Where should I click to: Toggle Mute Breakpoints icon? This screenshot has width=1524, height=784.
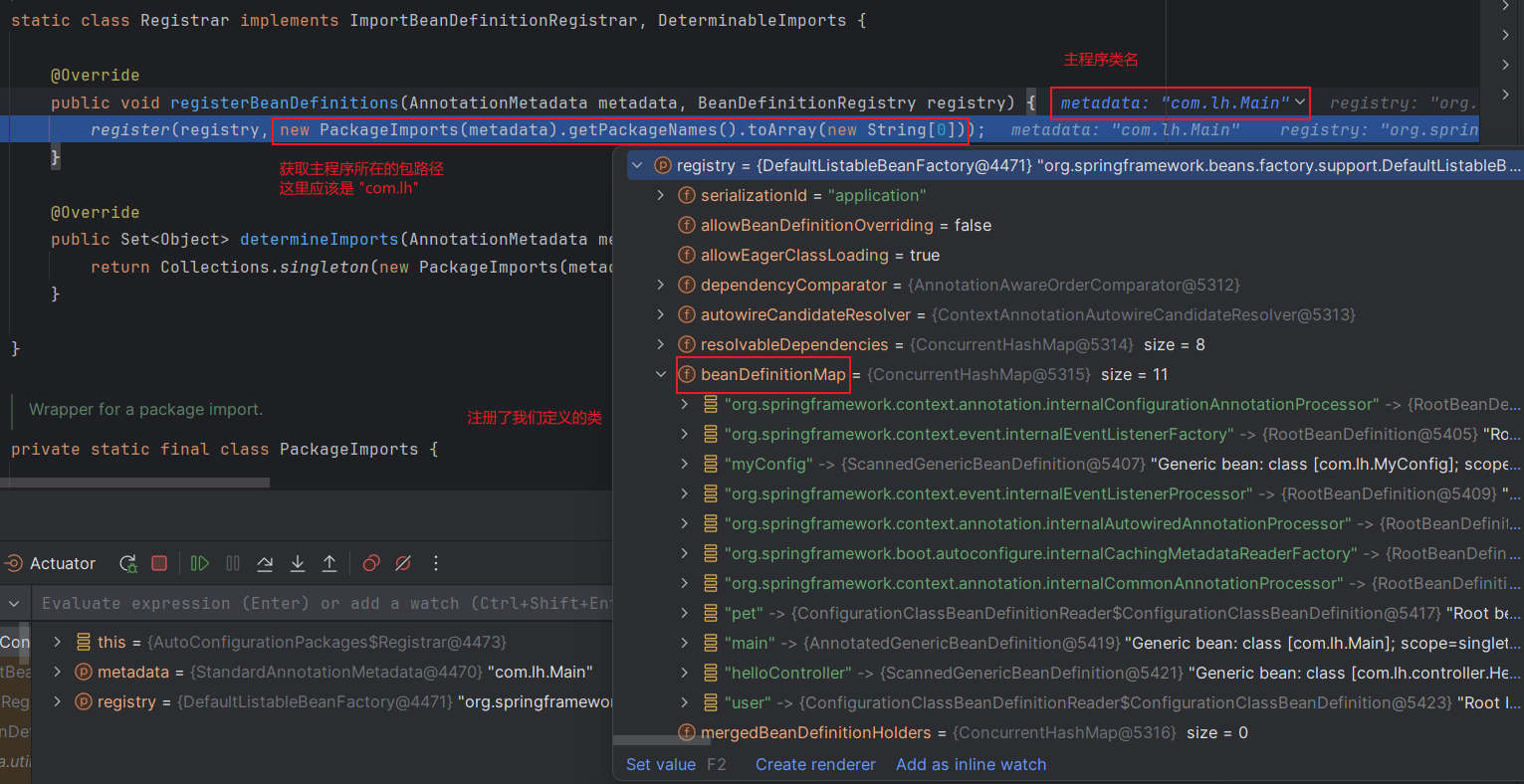click(x=403, y=563)
